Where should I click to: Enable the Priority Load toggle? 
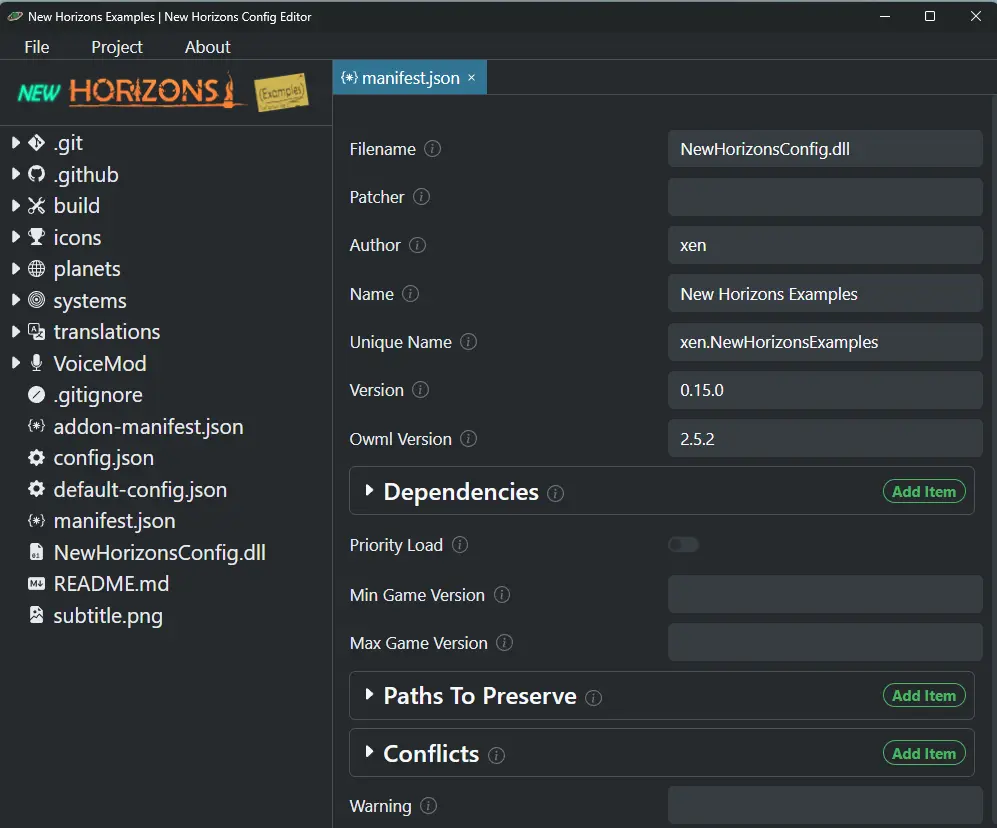pos(683,544)
